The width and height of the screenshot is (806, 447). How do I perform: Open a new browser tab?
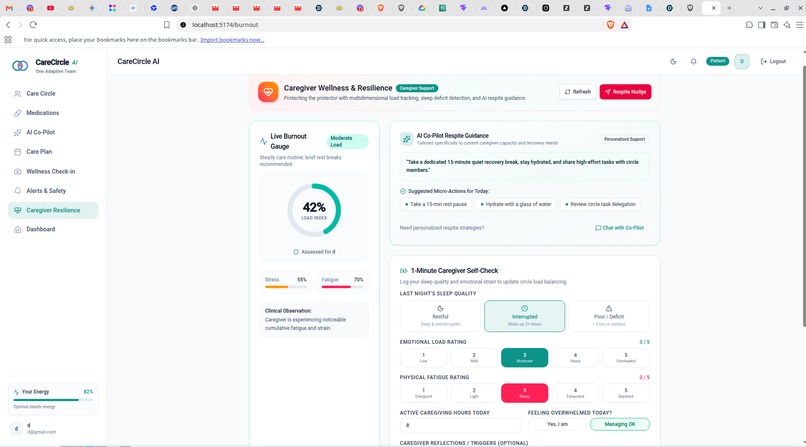coord(729,8)
